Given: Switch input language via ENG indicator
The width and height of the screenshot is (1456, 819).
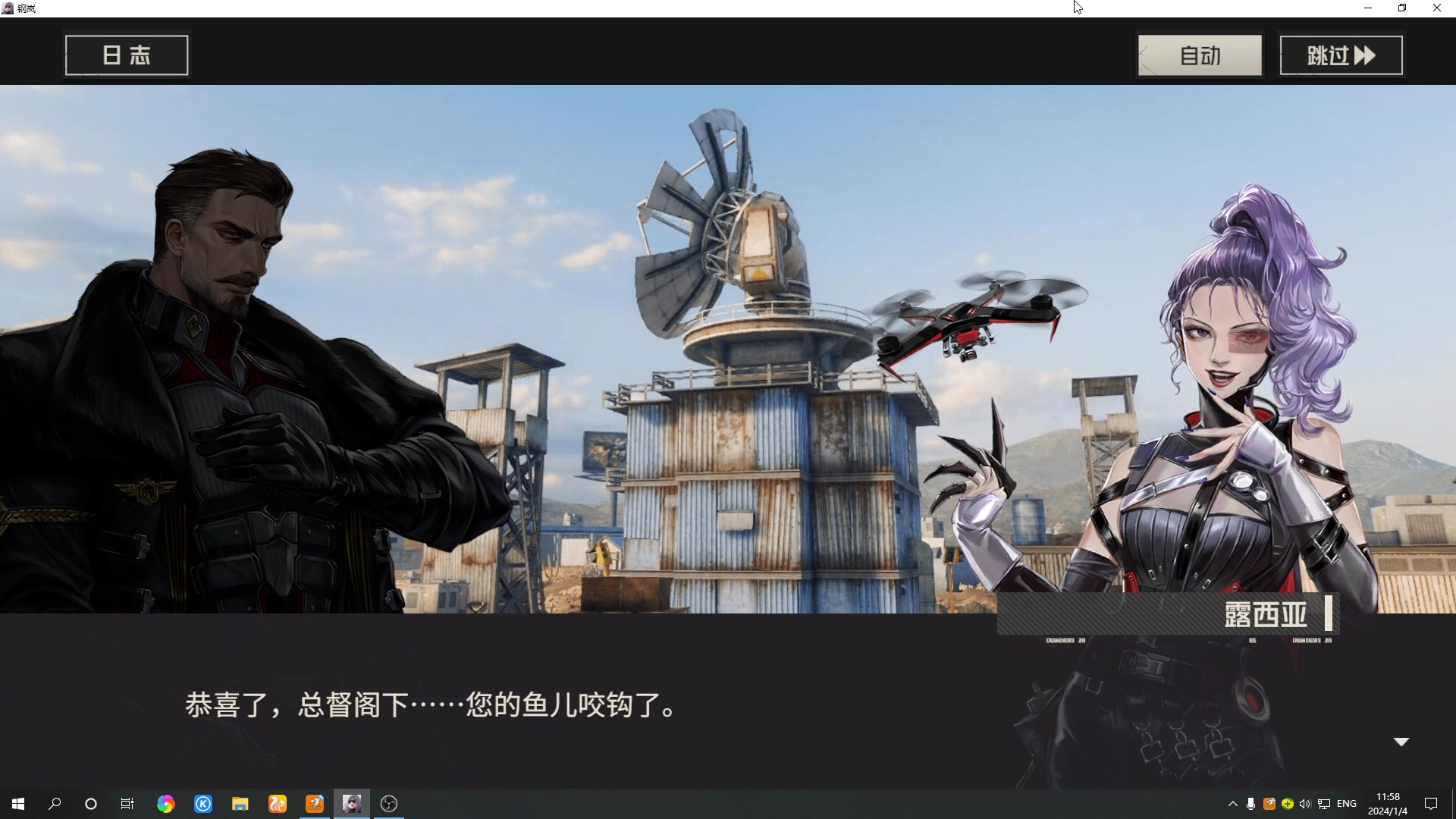Looking at the screenshot, I should click(1346, 803).
